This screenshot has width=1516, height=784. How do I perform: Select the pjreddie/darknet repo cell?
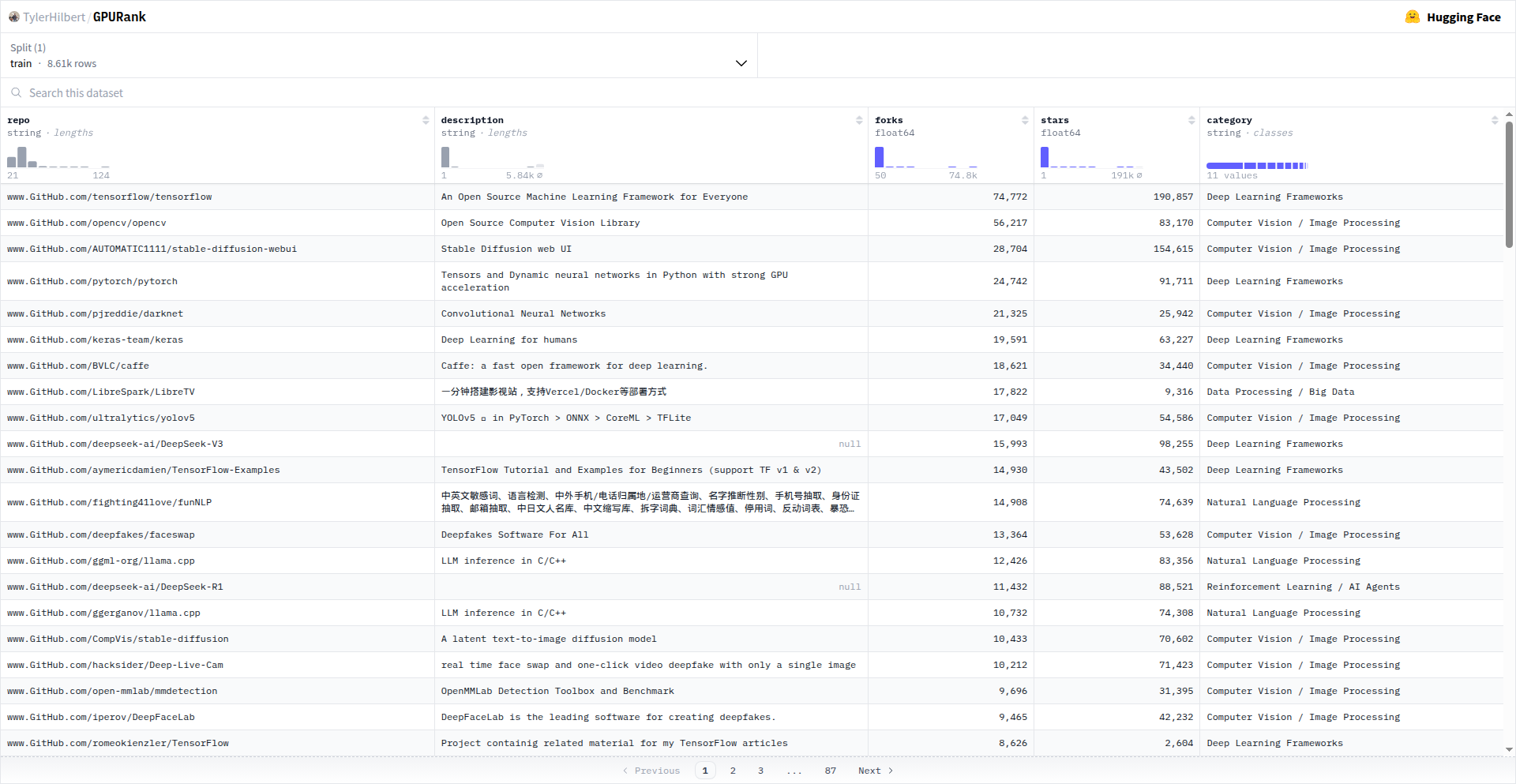pyautogui.click(x=217, y=313)
